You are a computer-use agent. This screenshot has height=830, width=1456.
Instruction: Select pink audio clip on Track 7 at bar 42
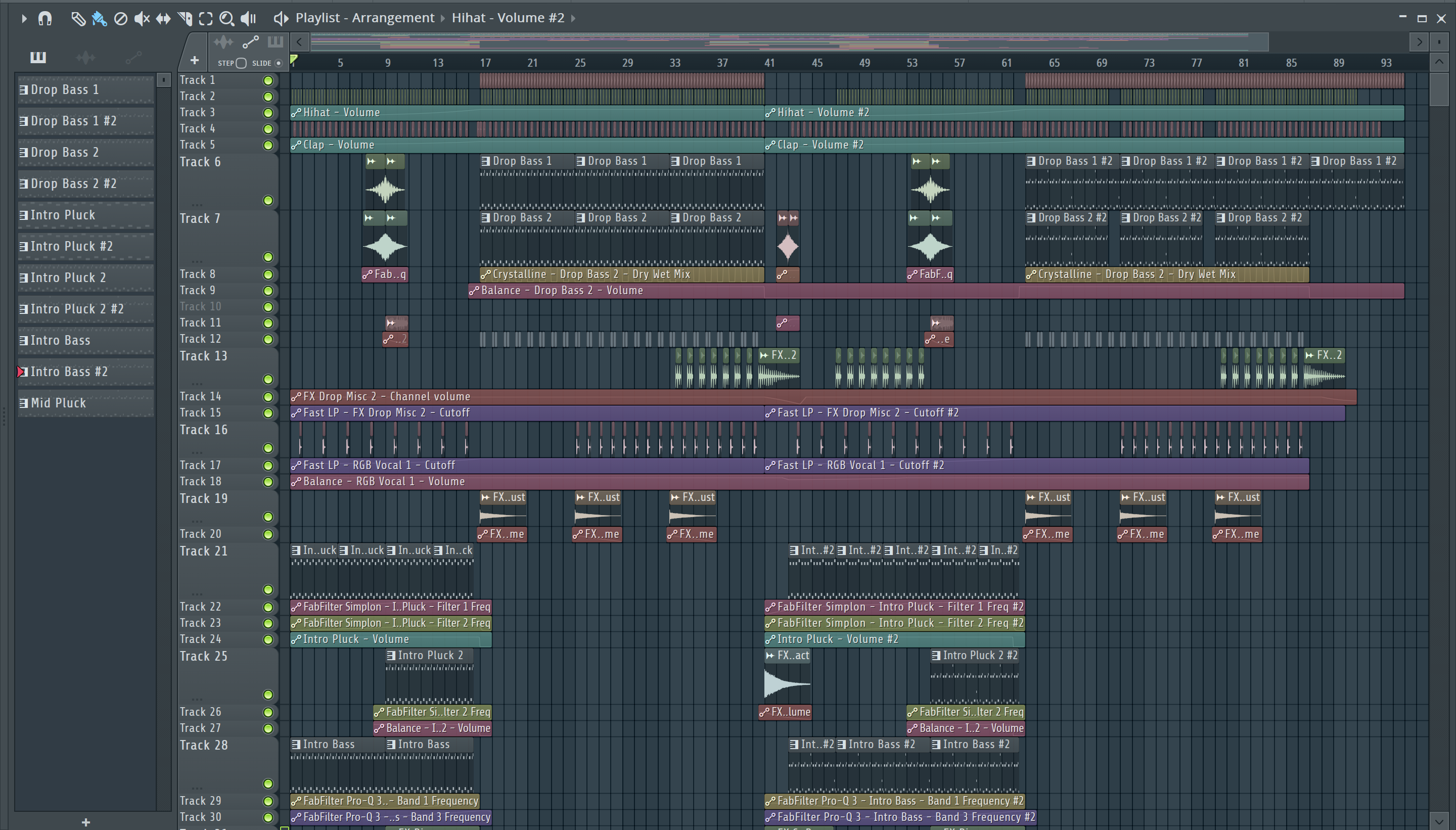click(x=788, y=238)
